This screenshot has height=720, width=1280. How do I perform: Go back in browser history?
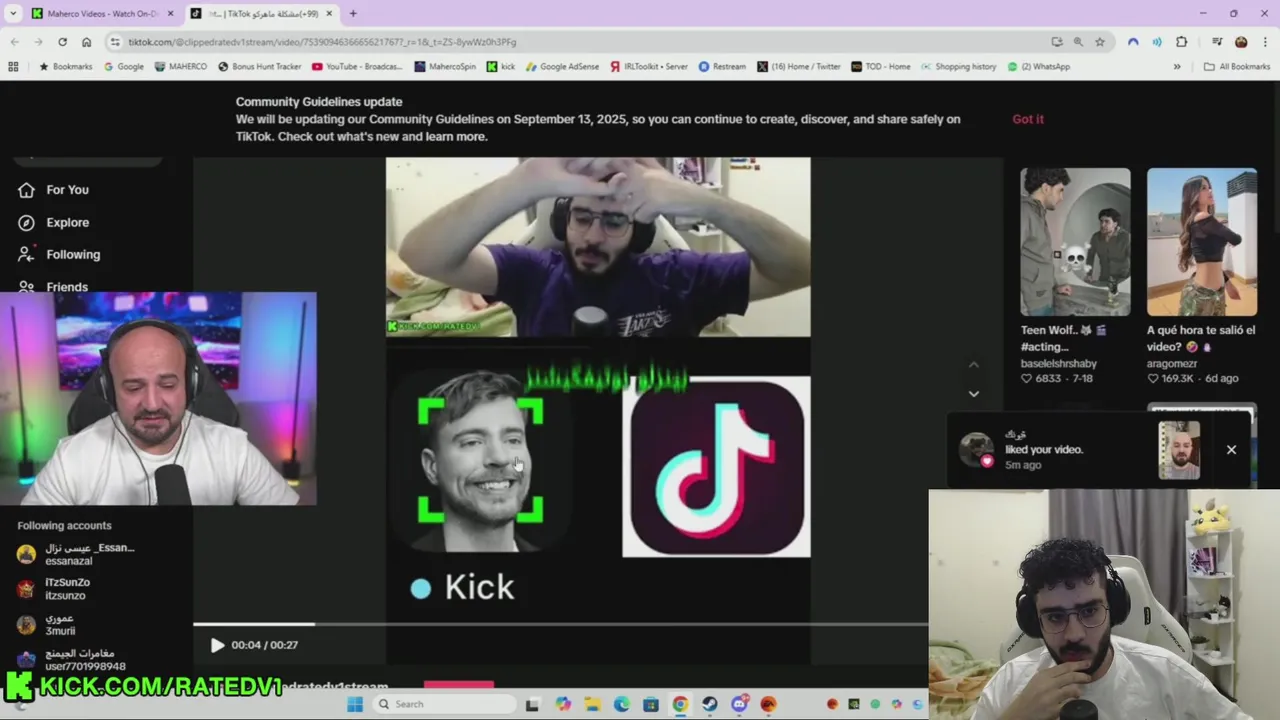(14, 42)
